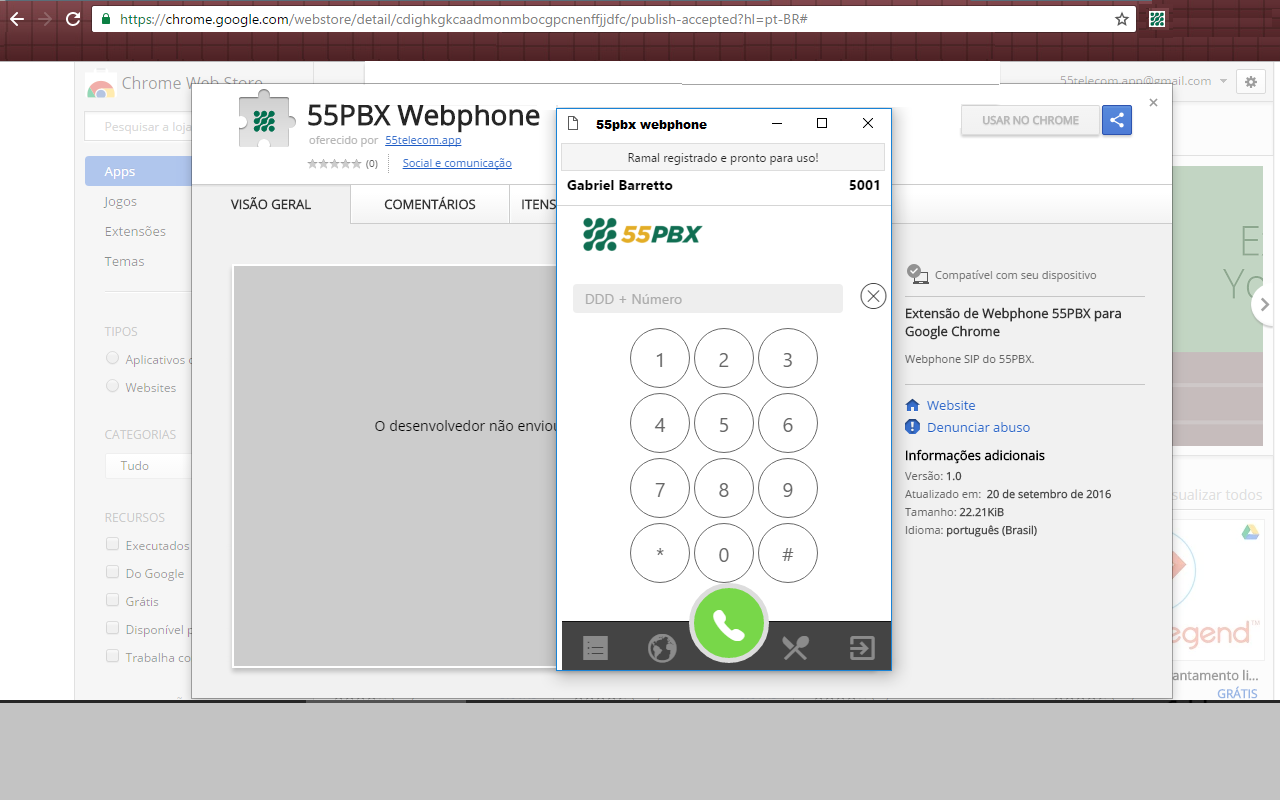This screenshot has width=1280, height=800.
Task: Click Ramal registrado status banner
Action: click(x=723, y=157)
